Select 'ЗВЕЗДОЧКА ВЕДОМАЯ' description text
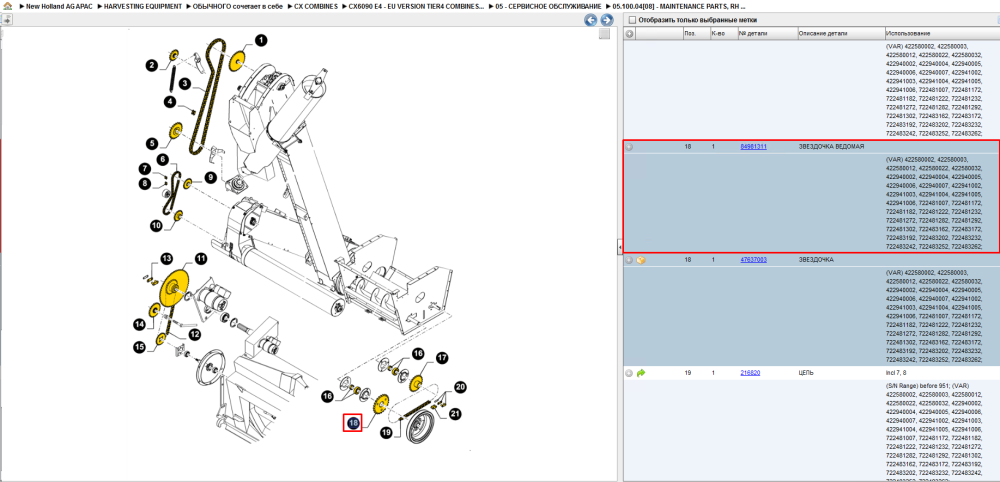This screenshot has height=482, width=1000. click(831, 147)
